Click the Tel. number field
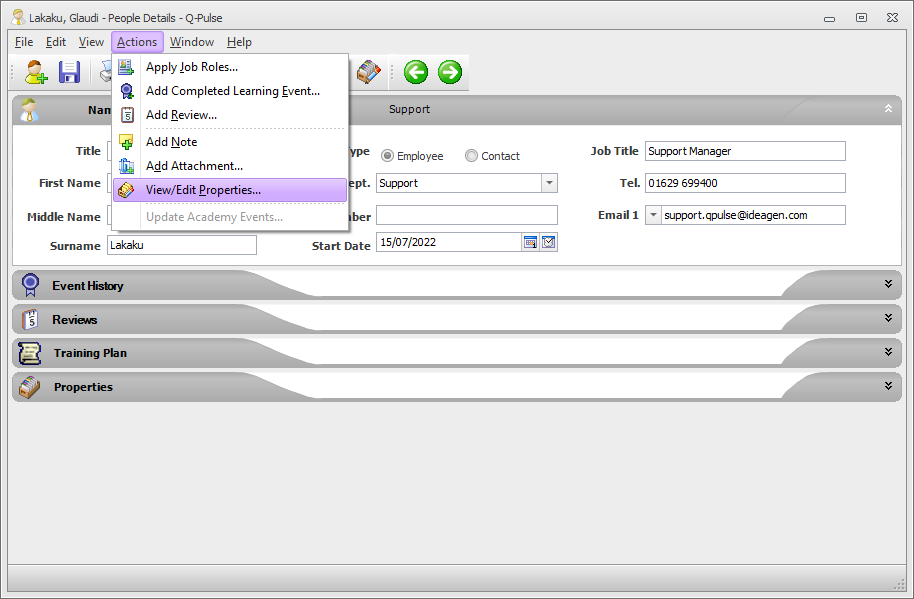 [745, 183]
